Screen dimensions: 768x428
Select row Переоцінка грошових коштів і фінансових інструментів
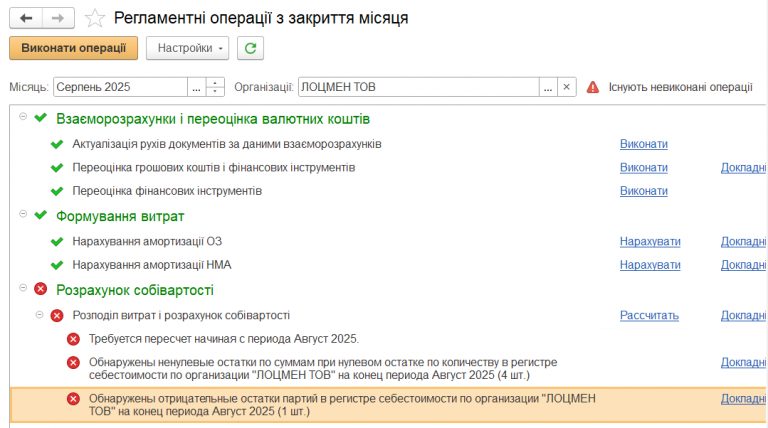[x=214, y=167]
